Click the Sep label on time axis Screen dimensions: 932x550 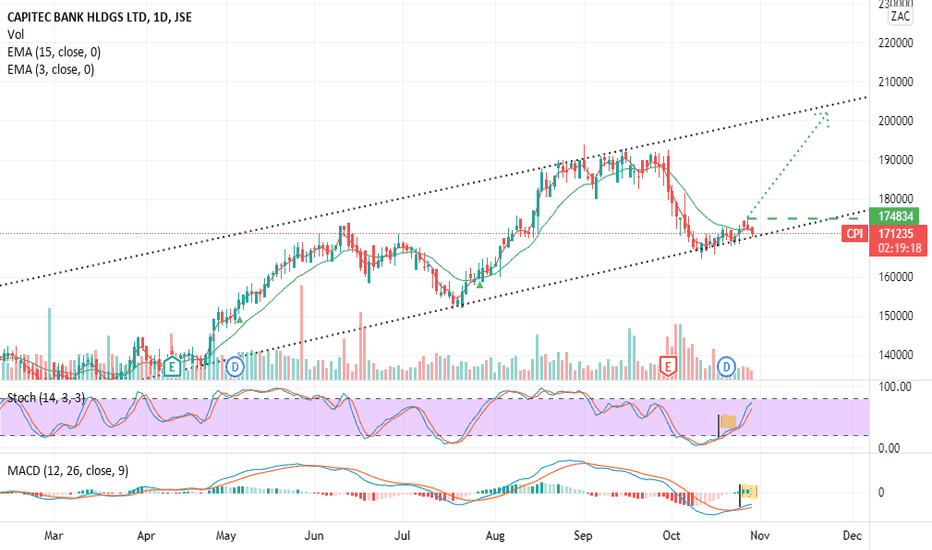[583, 536]
